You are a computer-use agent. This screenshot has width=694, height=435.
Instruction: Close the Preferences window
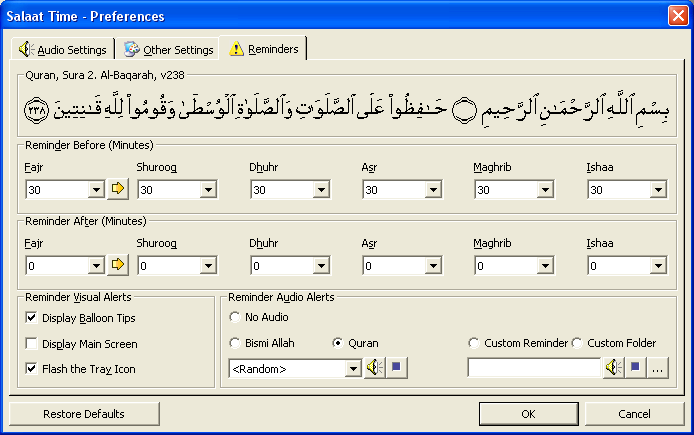coord(678,16)
